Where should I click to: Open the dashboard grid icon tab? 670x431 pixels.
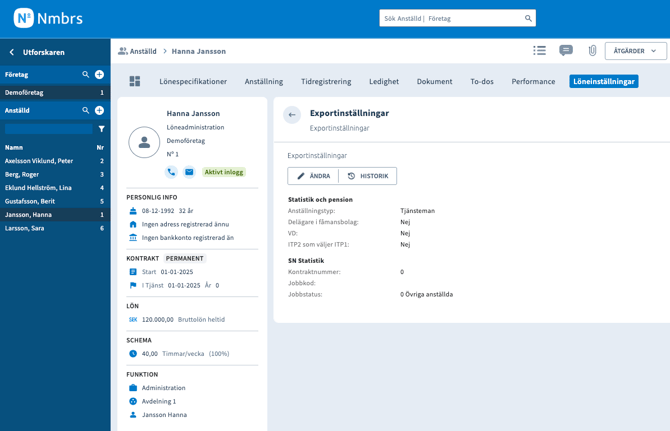pyautogui.click(x=135, y=82)
